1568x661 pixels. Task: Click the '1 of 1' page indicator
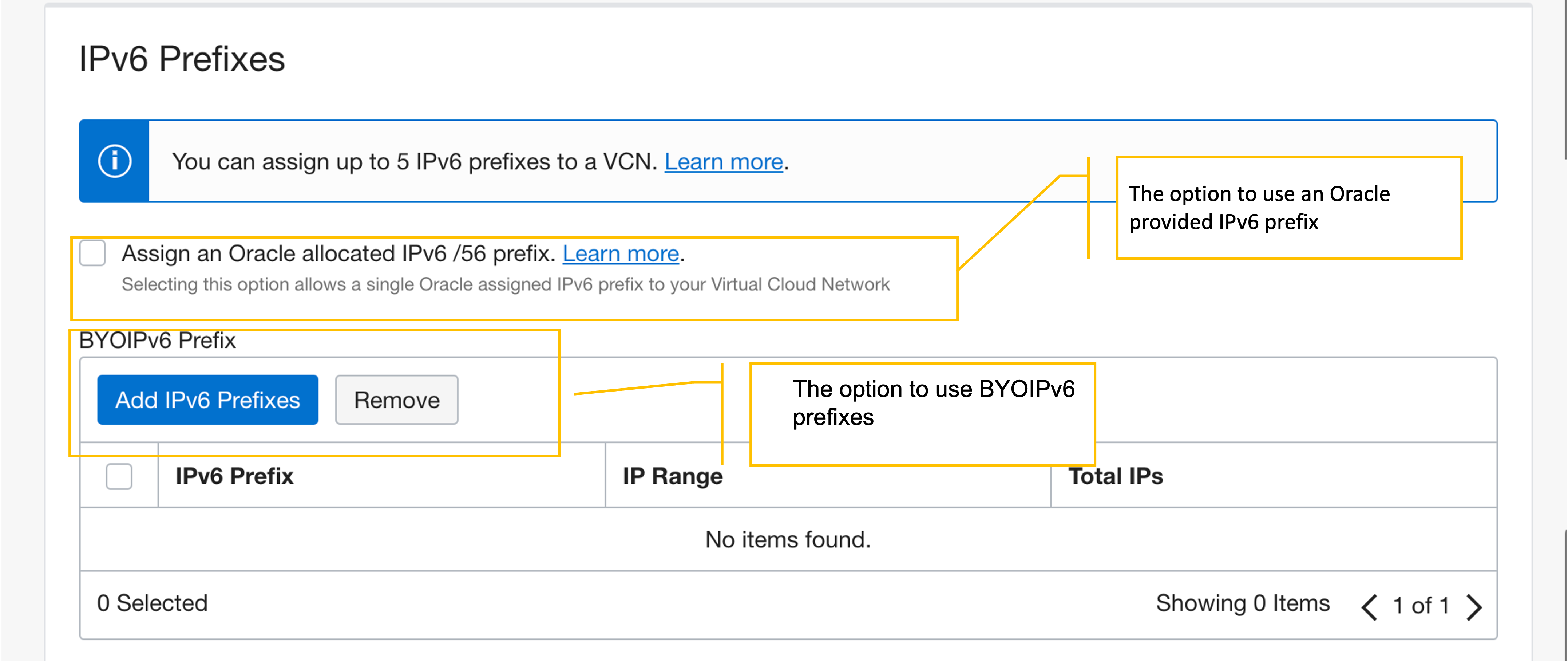pyautogui.click(x=1420, y=606)
